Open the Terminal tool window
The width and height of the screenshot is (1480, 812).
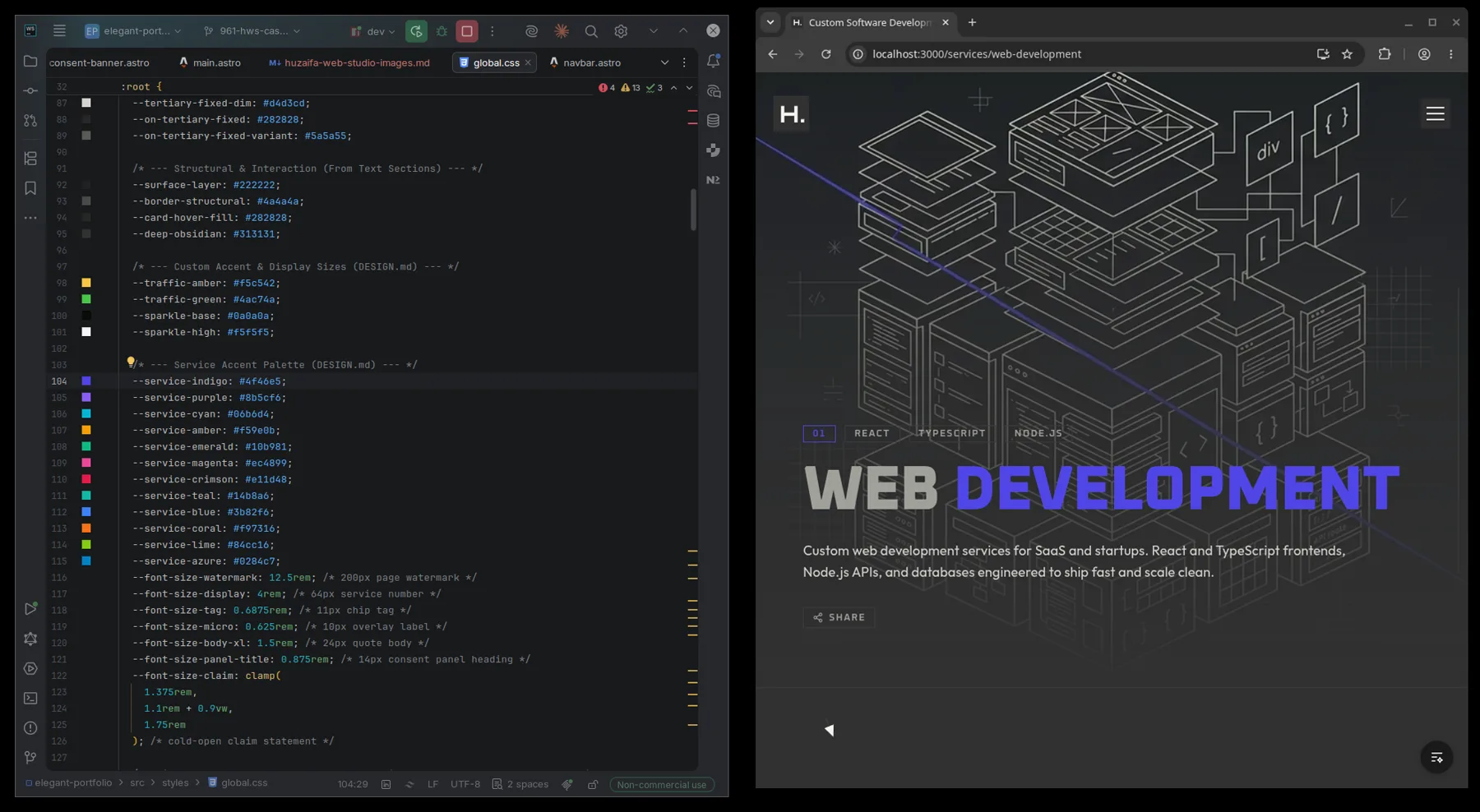click(x=30, y=698)
